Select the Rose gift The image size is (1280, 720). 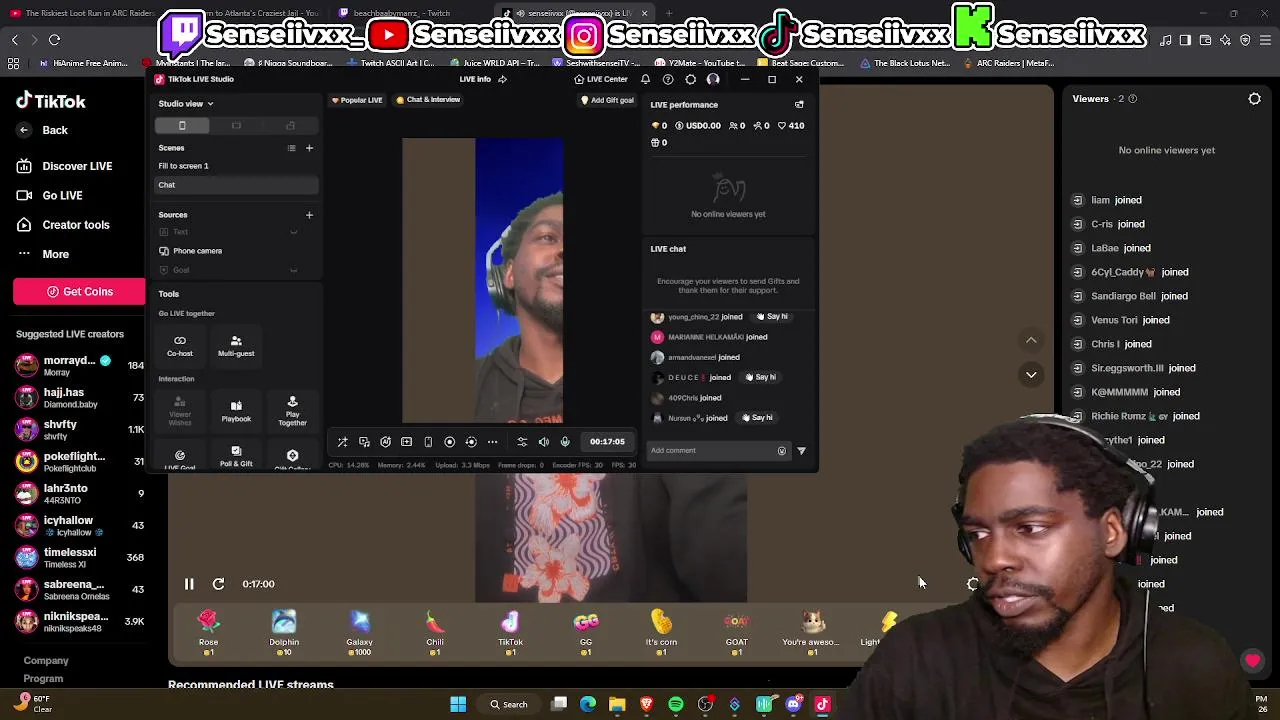[x=208, y=632]
